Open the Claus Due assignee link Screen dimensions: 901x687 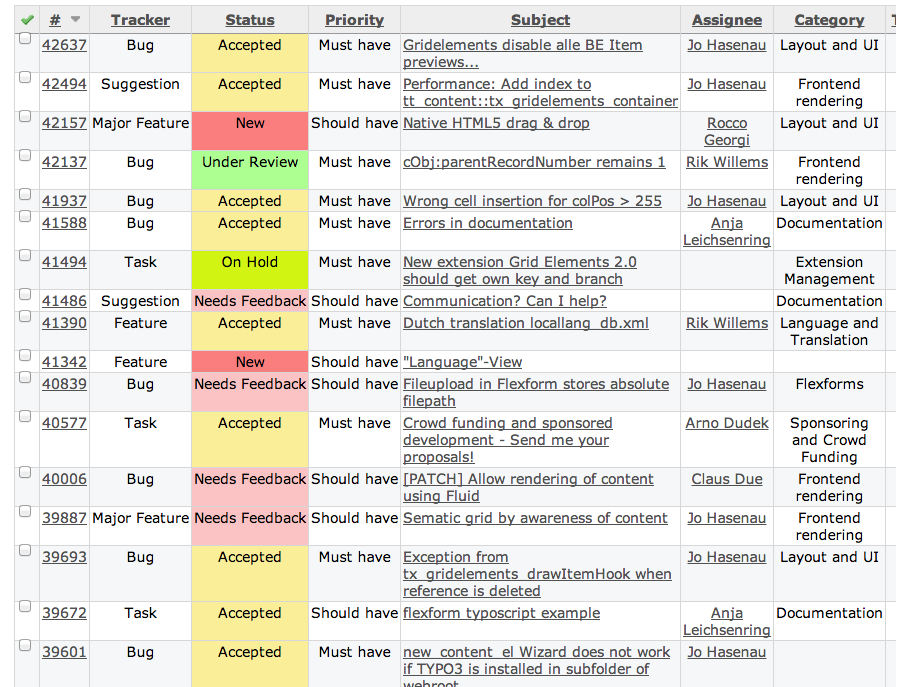click(727, 479)
